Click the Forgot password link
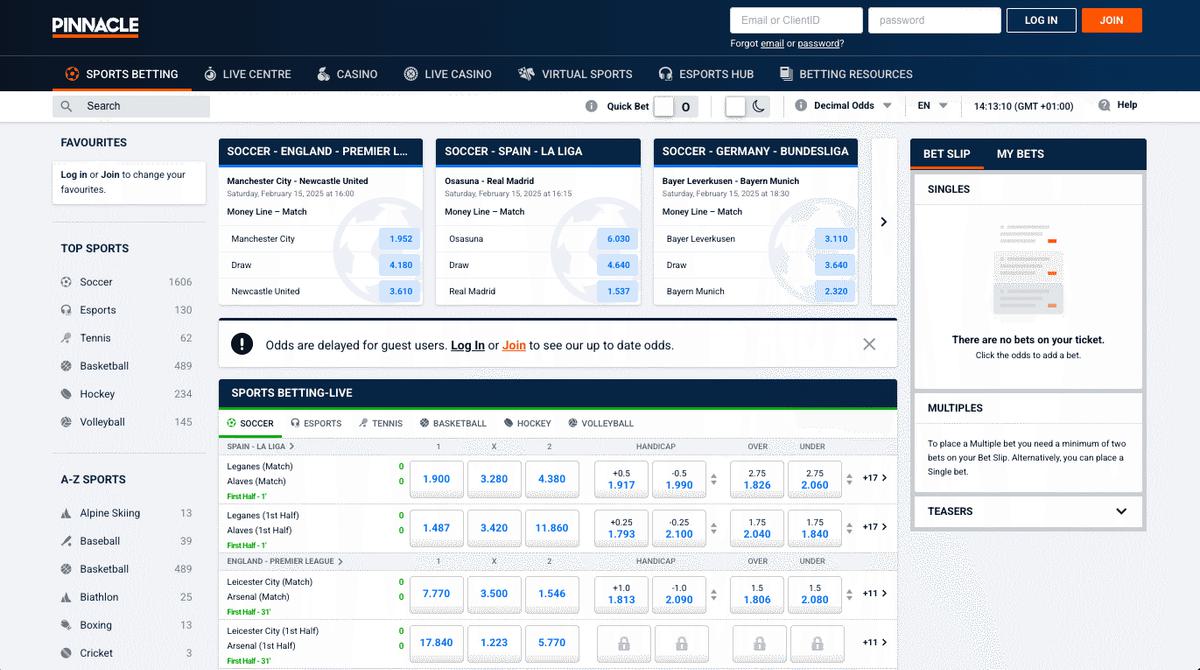 (819, 44)
